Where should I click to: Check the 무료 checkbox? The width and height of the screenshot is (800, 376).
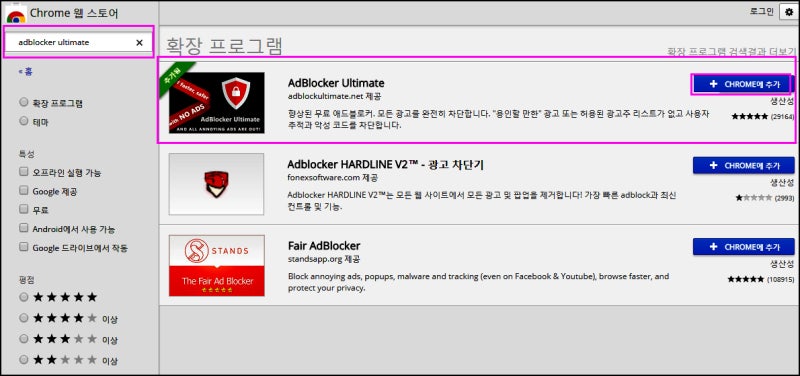pyautogui.click(x=23, y=209)
